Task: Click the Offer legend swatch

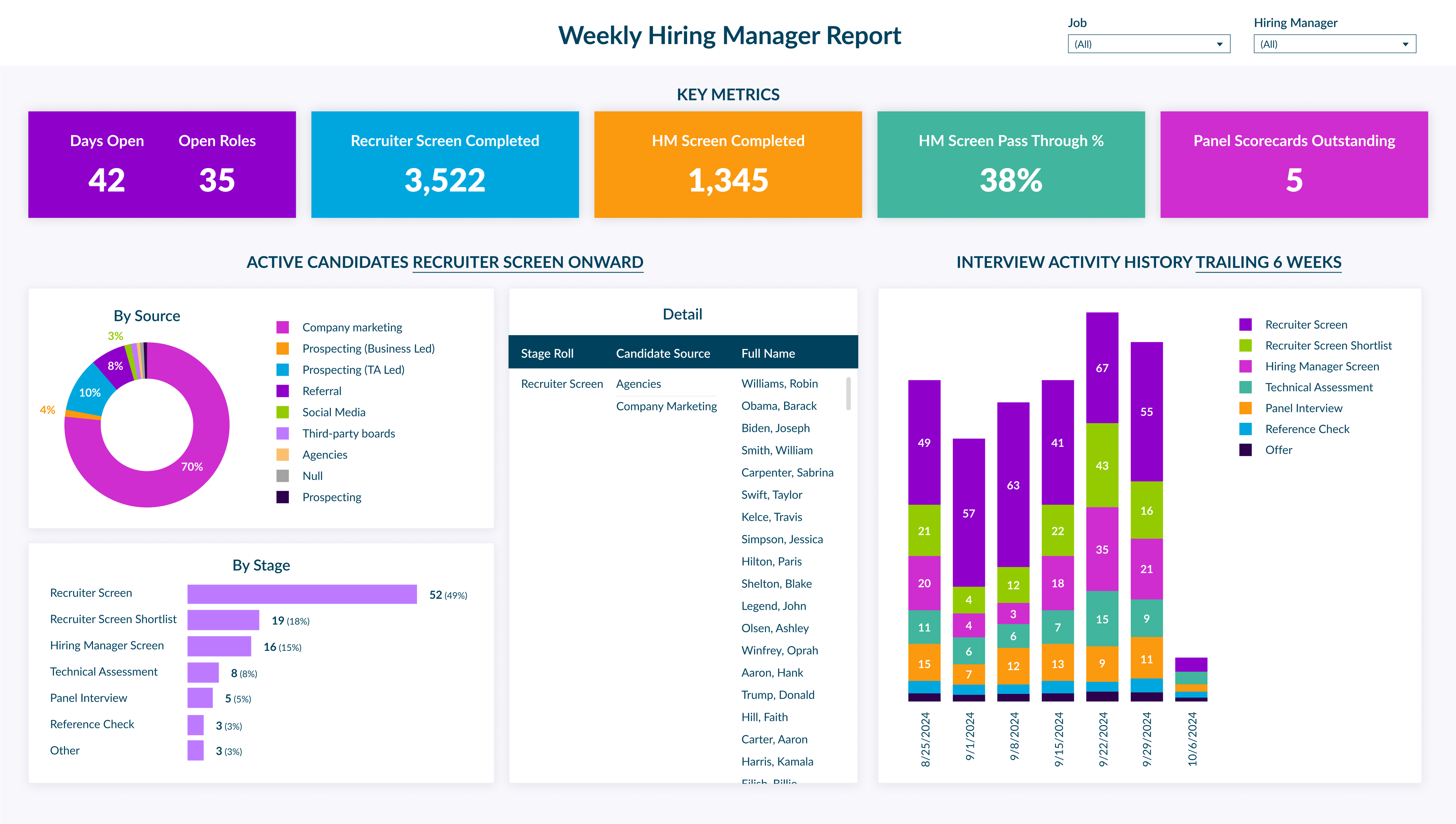Action: [1245, 450]
